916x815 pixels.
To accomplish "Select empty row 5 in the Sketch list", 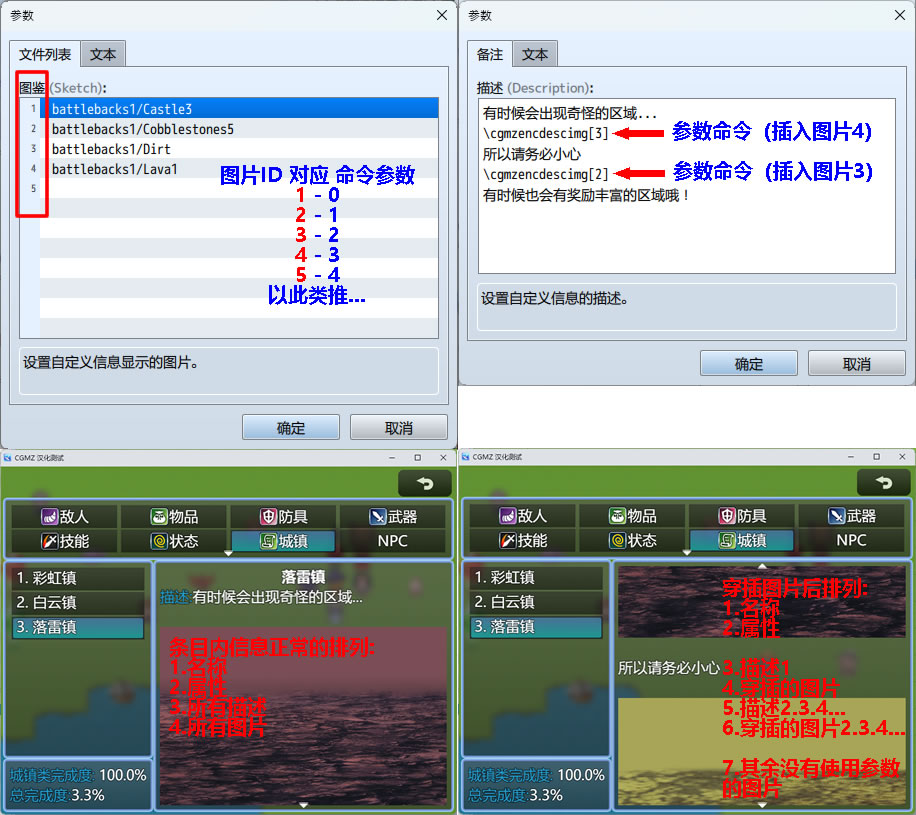I will (x=239, y=189).
